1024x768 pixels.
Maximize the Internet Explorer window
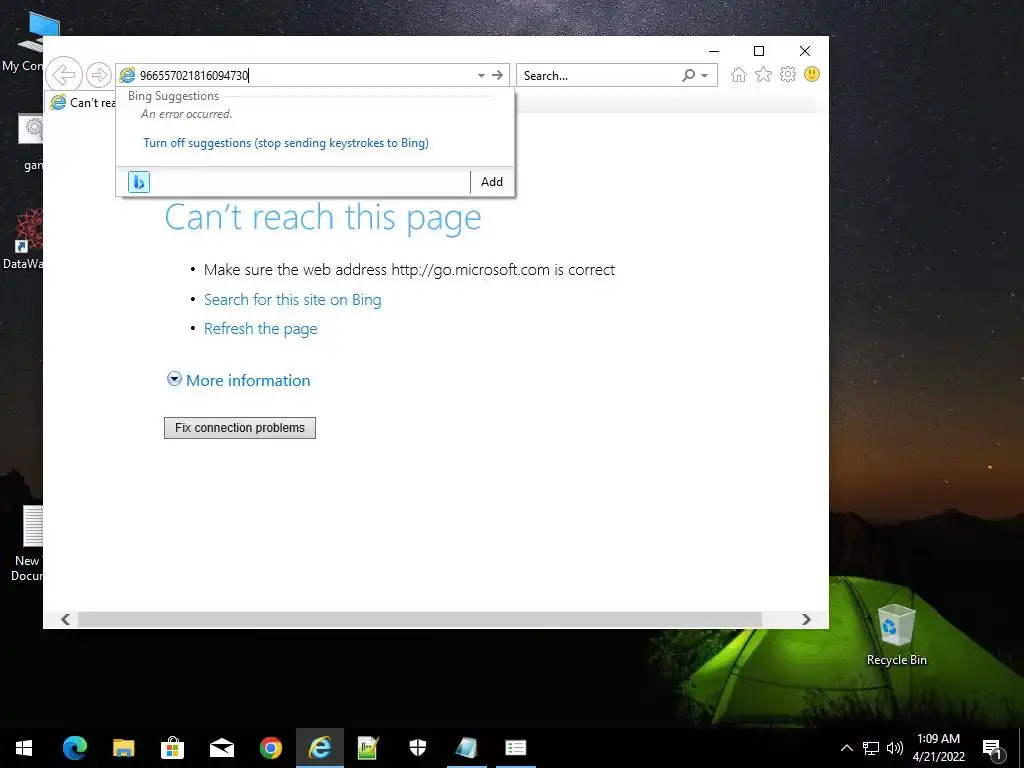(759, 51)
